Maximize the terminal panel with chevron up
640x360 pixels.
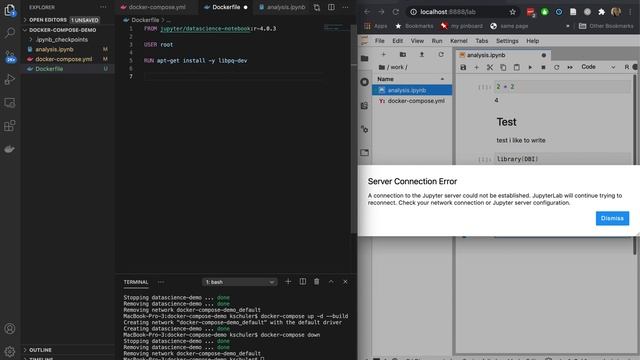click(331, 282)
